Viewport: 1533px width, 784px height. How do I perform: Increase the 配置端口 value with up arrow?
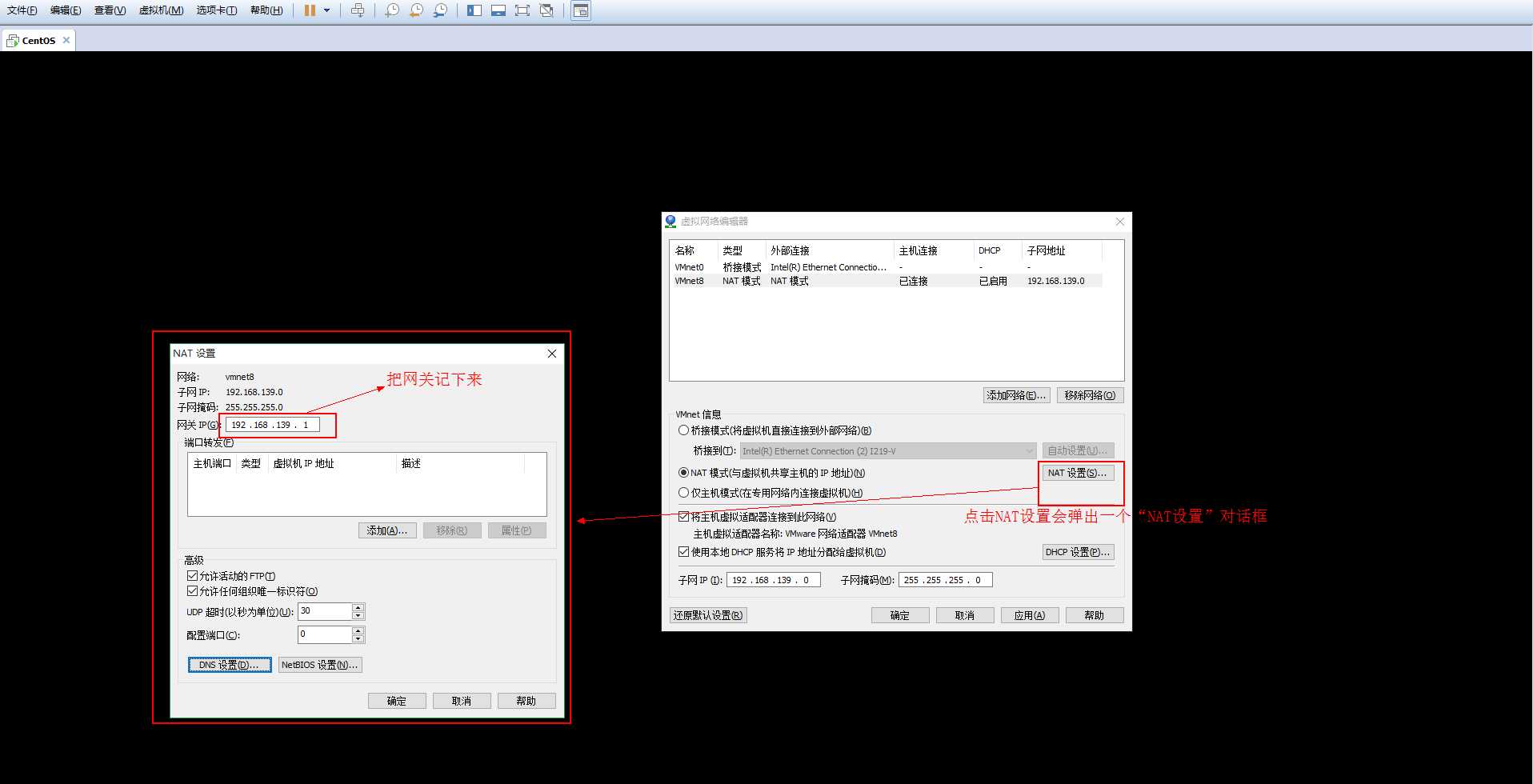pos(358,631)
